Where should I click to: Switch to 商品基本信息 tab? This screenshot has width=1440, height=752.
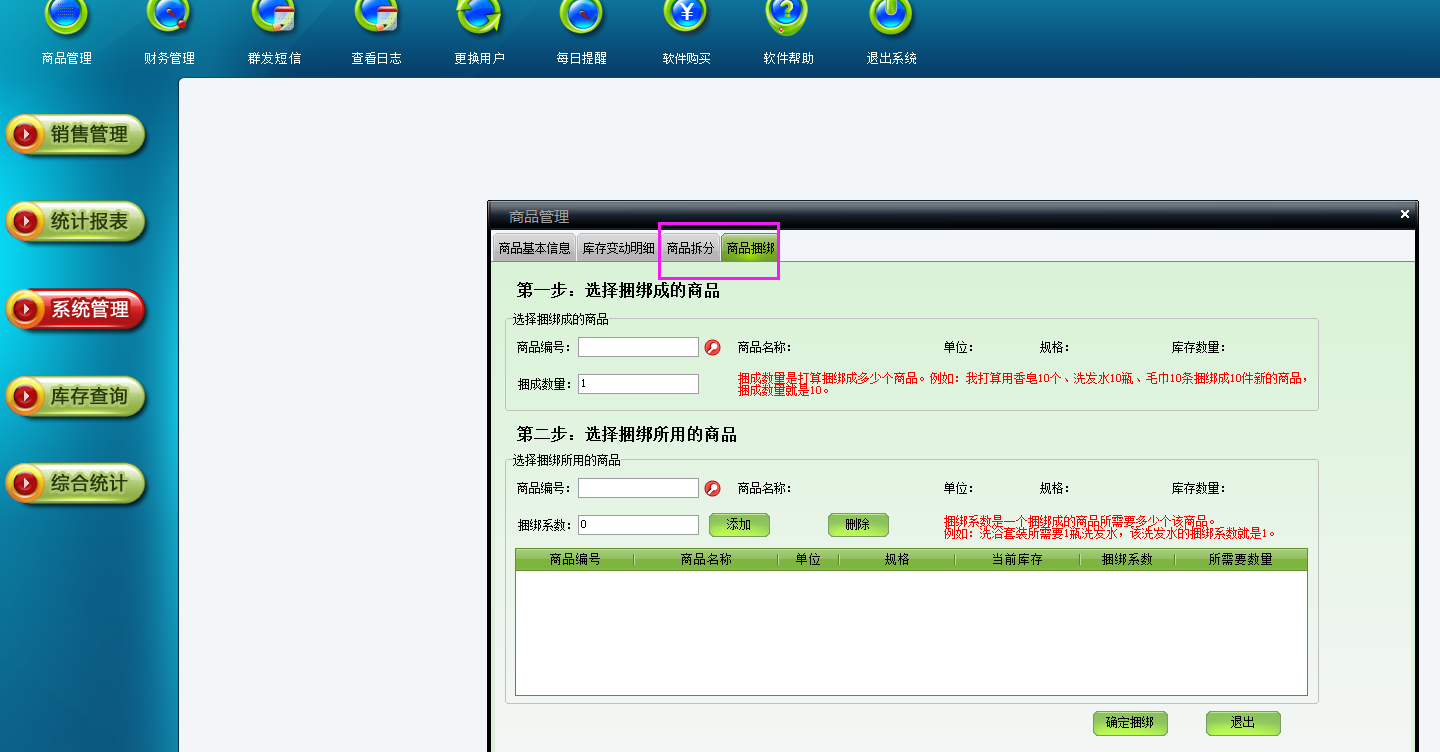click(x=534, y=248)
